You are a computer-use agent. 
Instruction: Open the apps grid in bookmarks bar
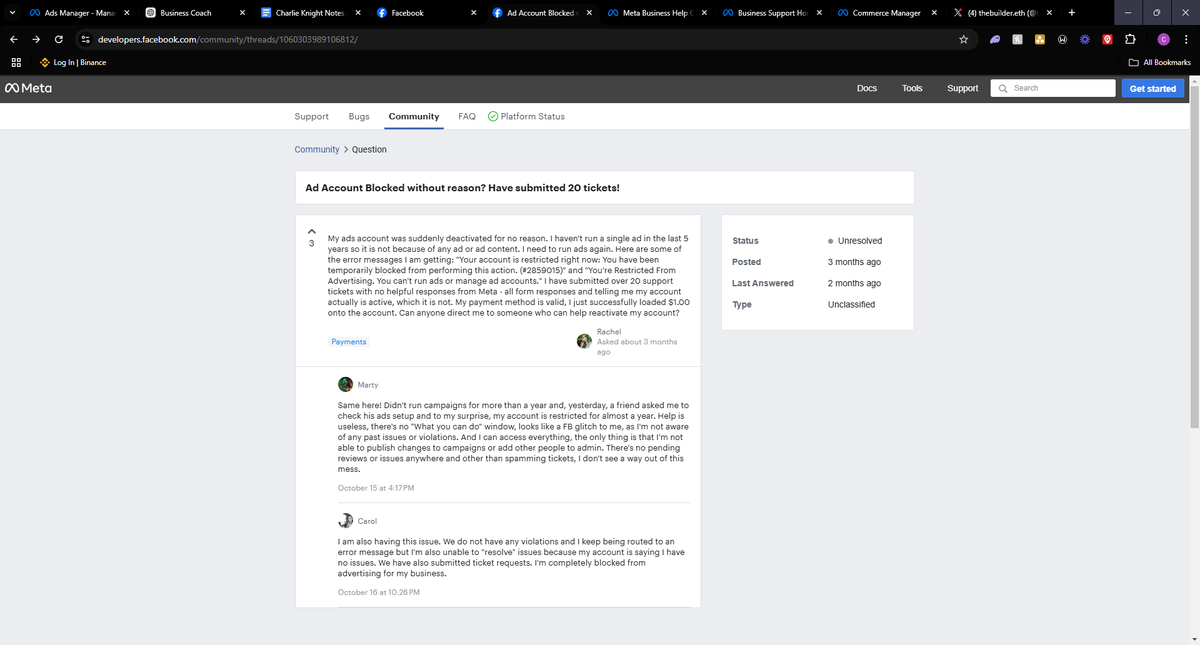17,62
